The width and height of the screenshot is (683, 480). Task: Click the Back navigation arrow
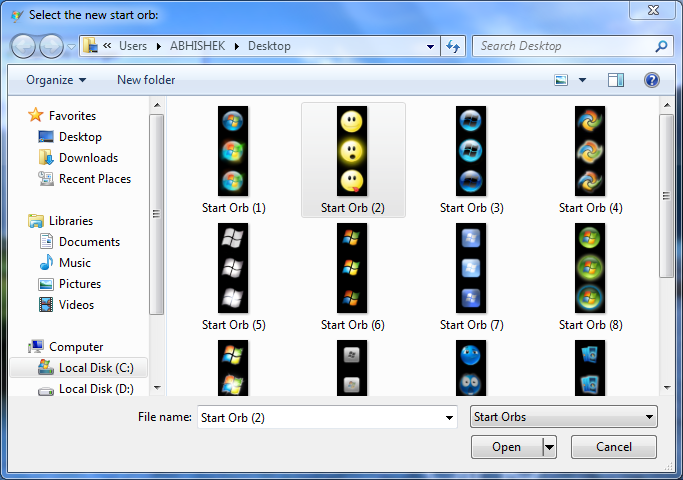(x=23, y=46)
